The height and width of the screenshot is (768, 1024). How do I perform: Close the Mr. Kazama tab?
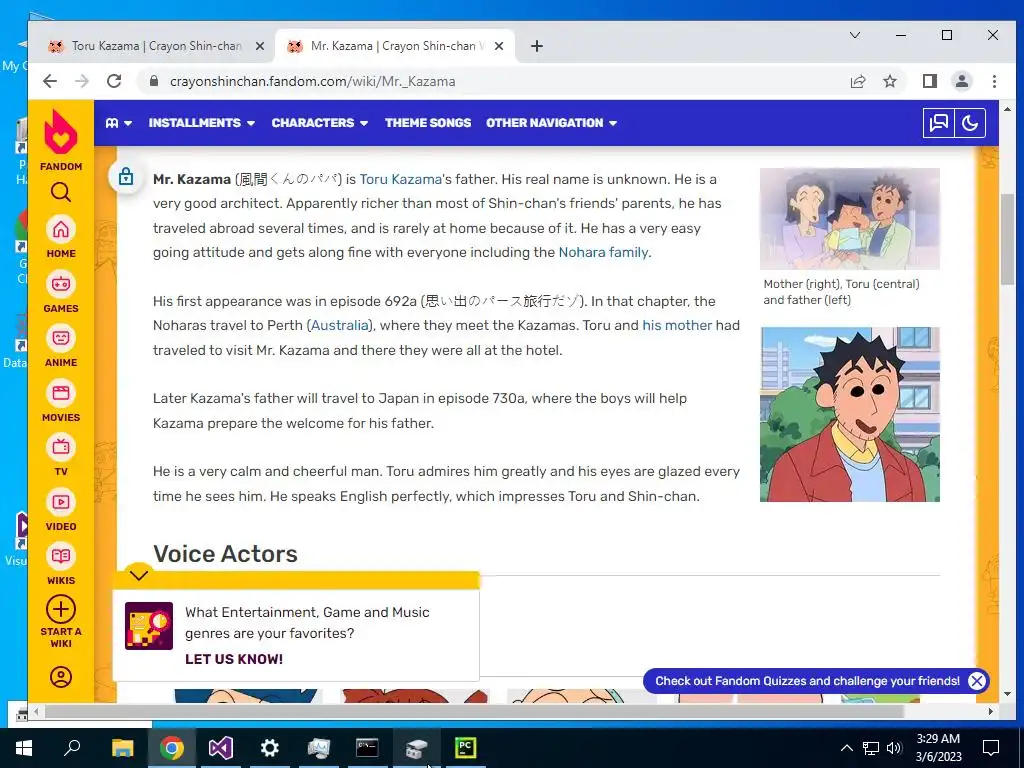(499, 46)
